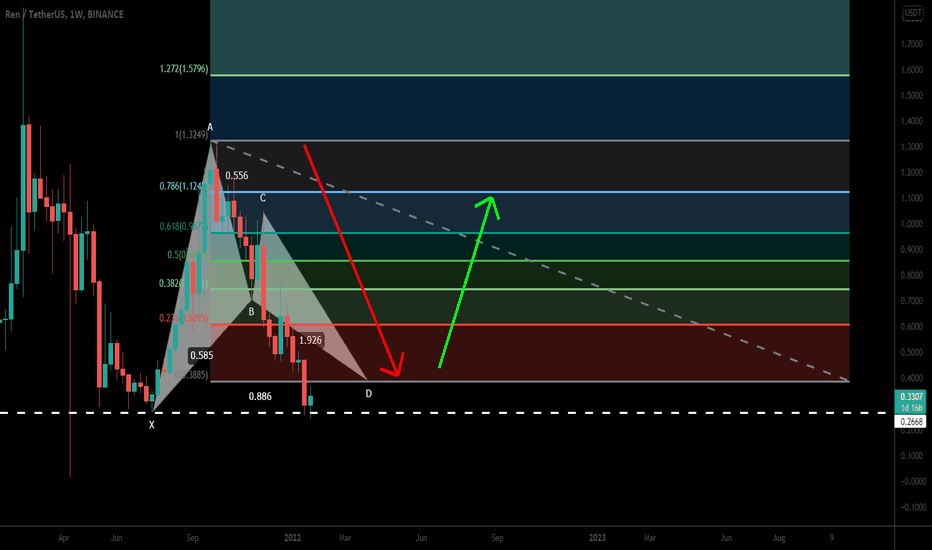Click 1.4000 on the price axis
This screenshot has width=932, height=550.
click(x=912, y=121)
